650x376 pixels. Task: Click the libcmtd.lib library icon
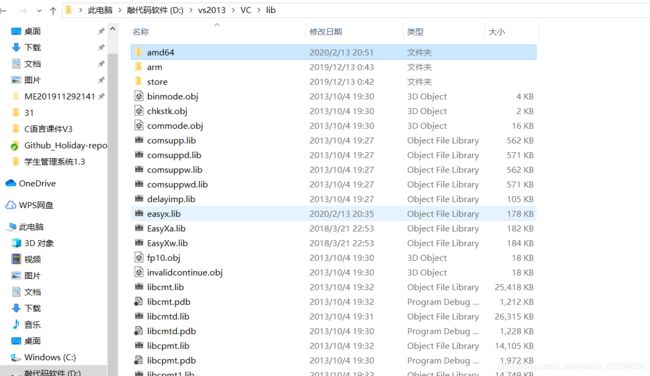point(139,316)
